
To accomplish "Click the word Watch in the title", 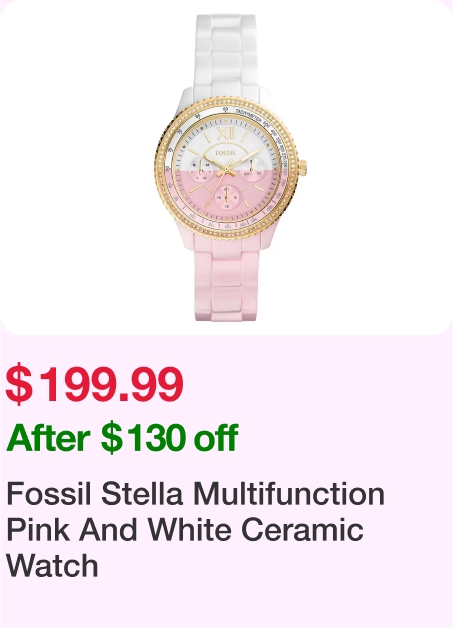I will [52, 565].
